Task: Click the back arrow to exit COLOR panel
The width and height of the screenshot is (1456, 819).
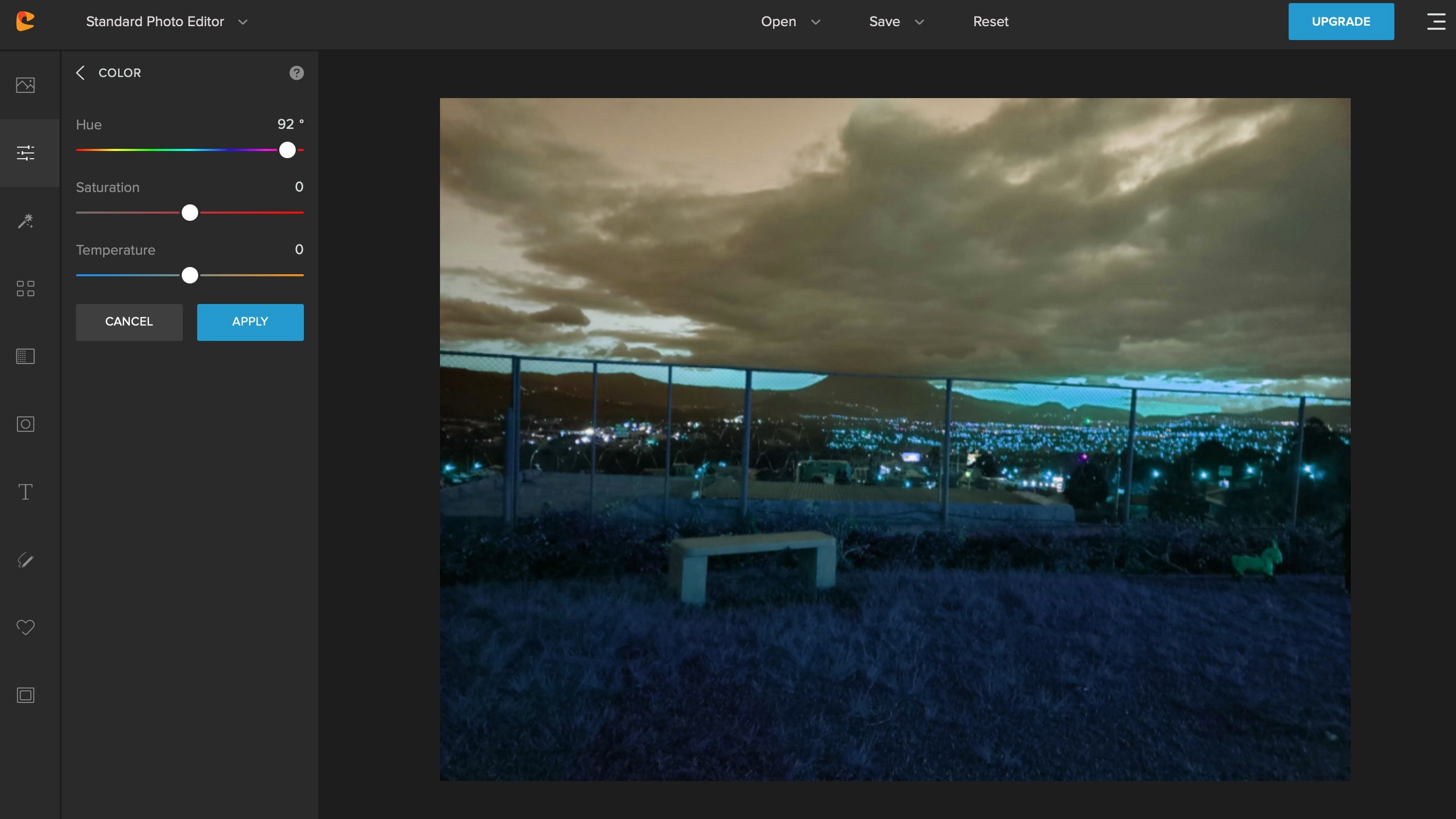Action: tap(80, 73)
